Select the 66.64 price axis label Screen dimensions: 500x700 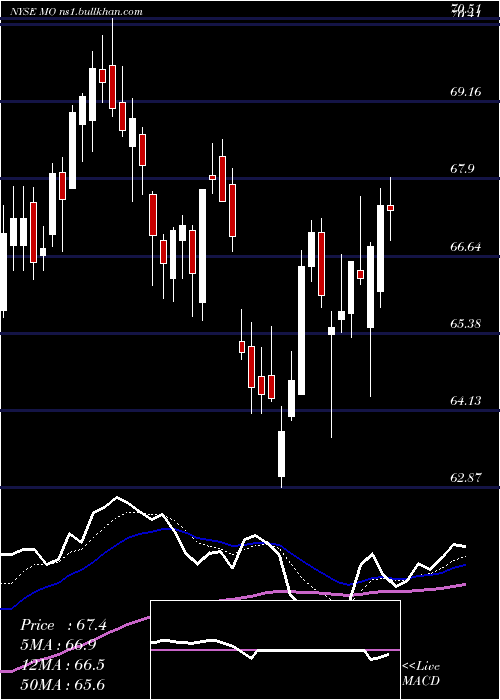[x=466, y=246]
